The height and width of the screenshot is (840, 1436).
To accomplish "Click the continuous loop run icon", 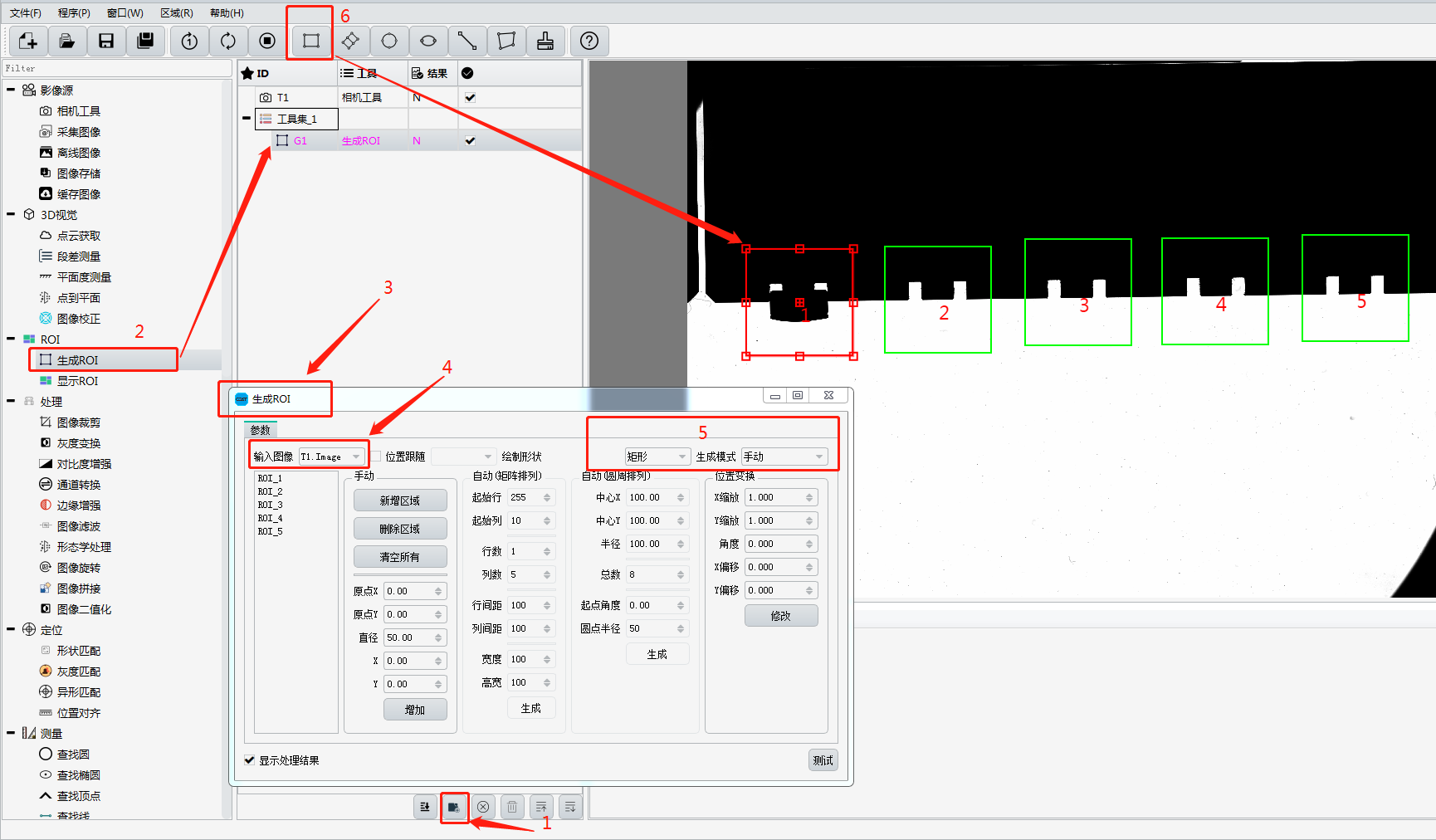I will point(228,41).
